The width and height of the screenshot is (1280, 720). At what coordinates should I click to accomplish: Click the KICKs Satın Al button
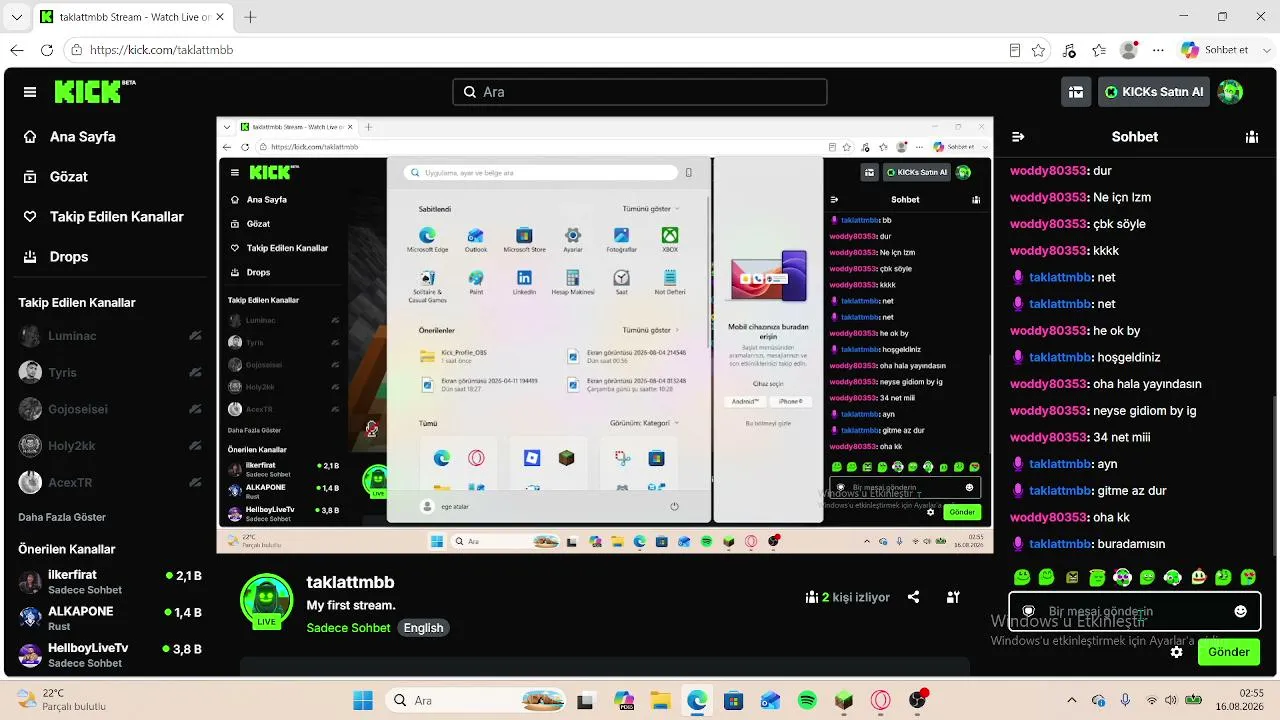coord(1154,92)
